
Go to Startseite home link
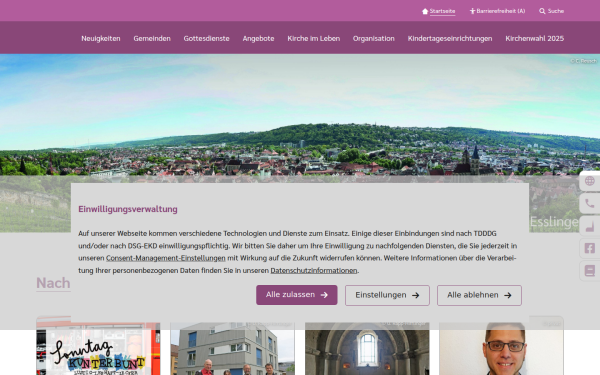pyautogui.click(x=442, y=11)
